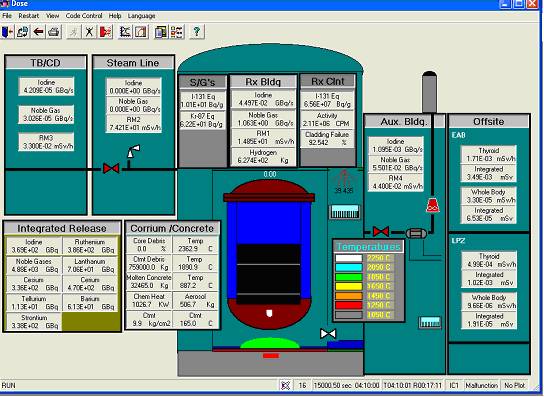The height and width of the screenshot is (397, 544).
Task: Click the red Aux. Bldg. line valve
Action: 381,231
